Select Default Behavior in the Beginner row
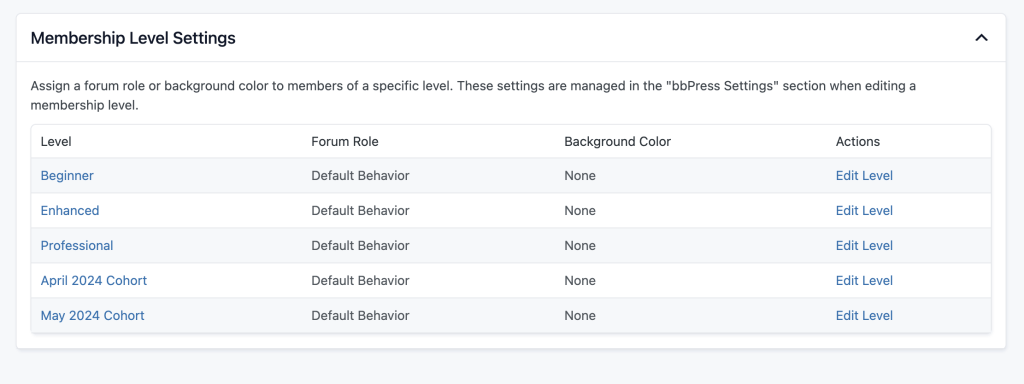Image resolution: width=1024 pixels, height=384 pixels. [x=360, y=176]
